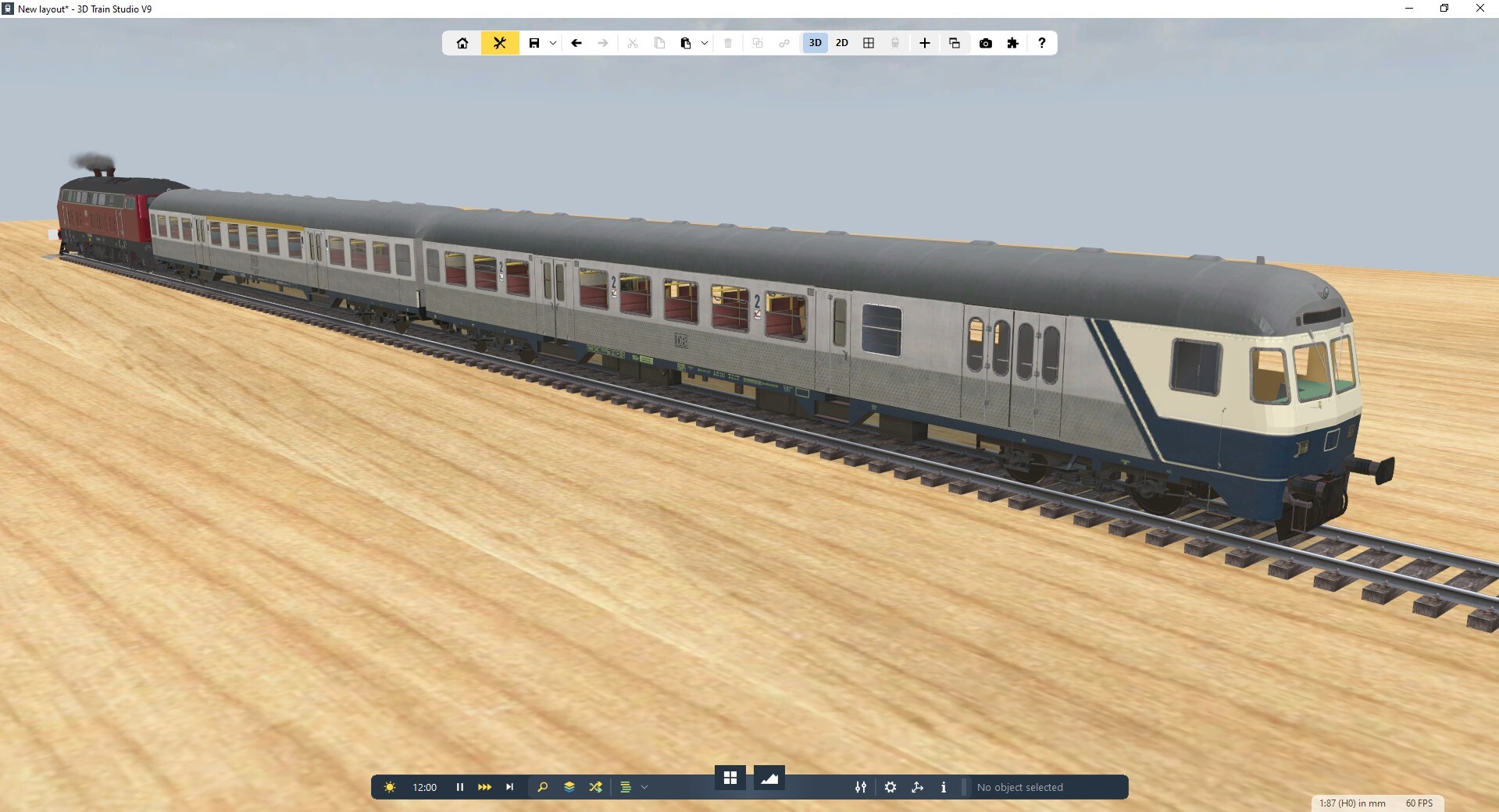This screenshot has width=1499, height=812.
Task: Delete the selection with the trash icon
Action: (728, 43)
